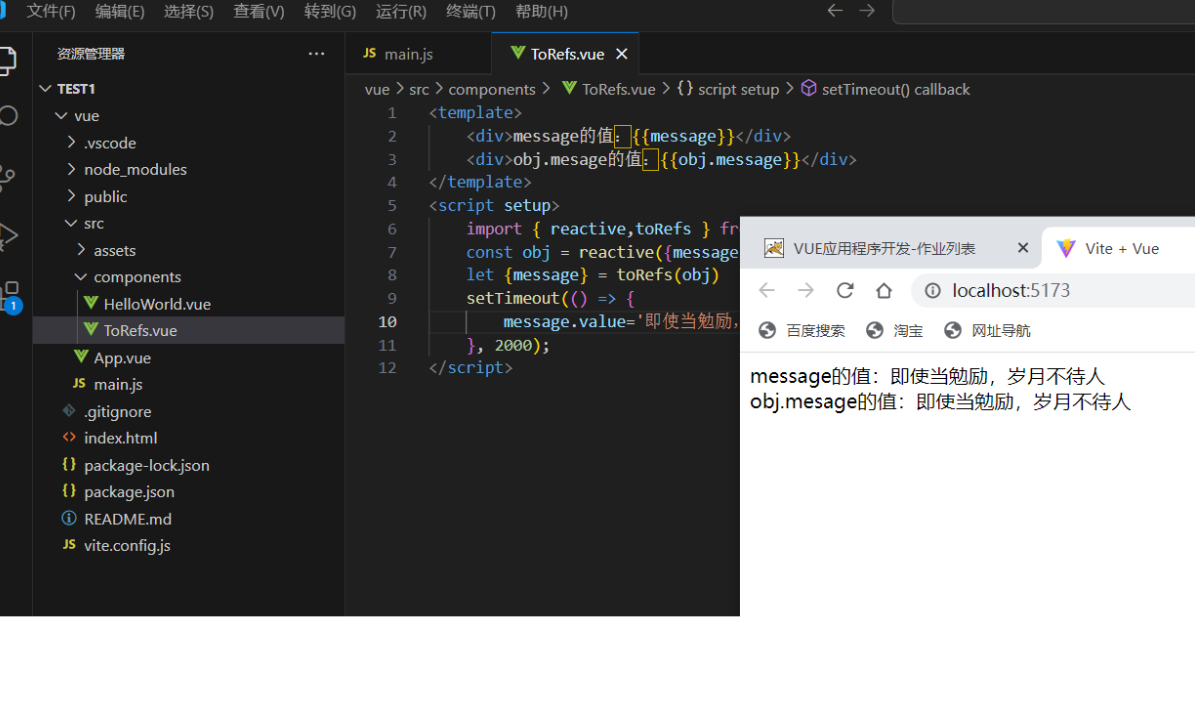Open the explorer panel more actions menu
The height and width of the screenshot is (715, 1195).
316,54
